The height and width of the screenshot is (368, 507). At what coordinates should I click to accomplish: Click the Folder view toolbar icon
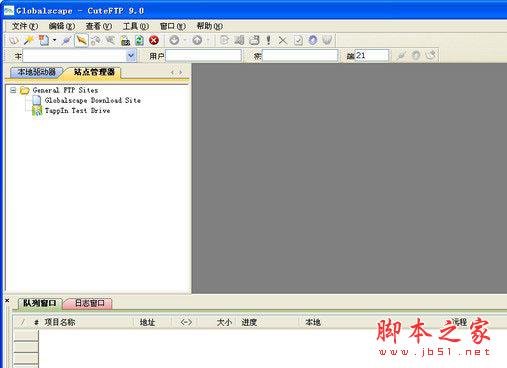239,41
